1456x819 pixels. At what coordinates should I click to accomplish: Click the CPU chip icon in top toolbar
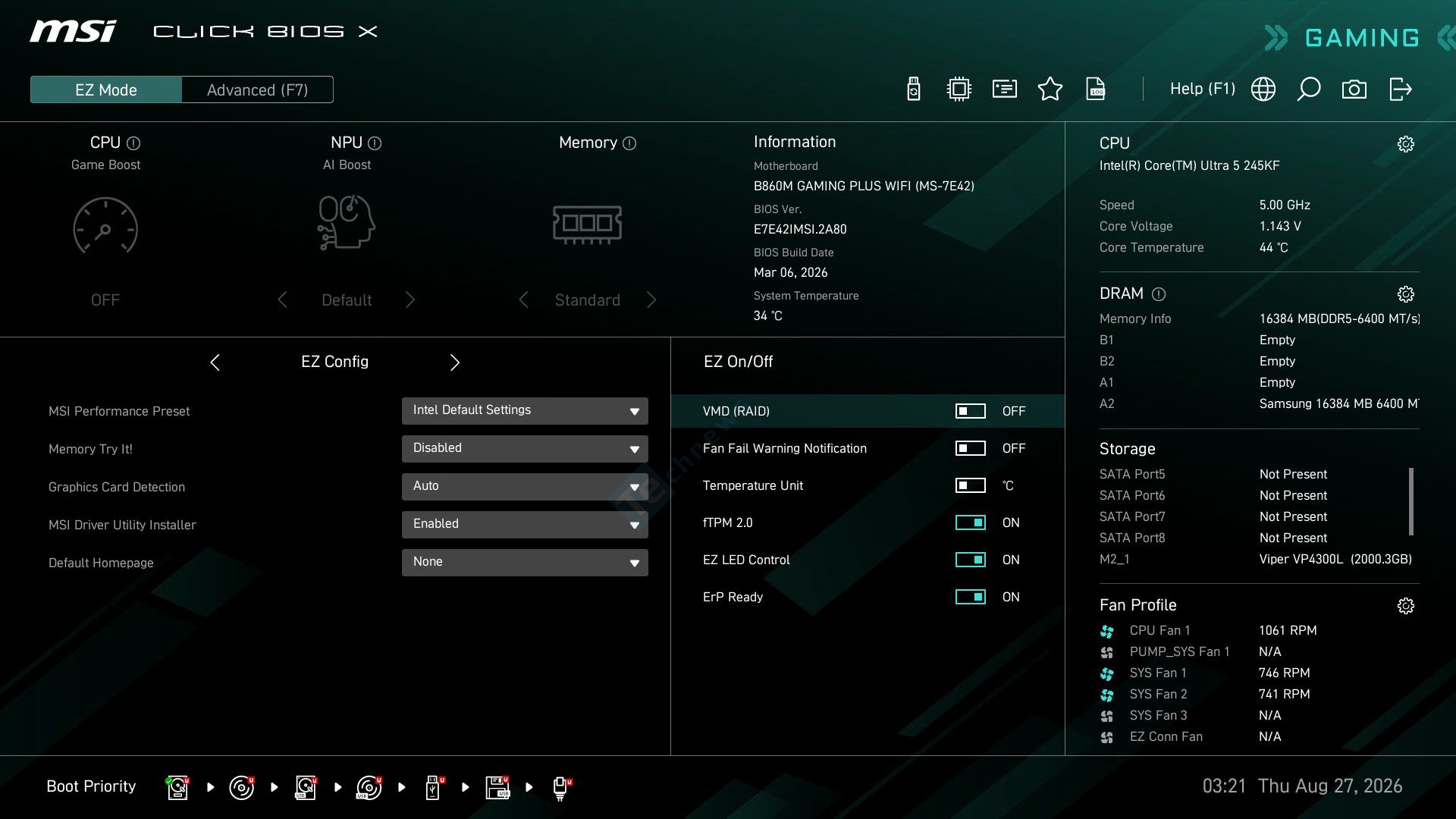(959, 89)
